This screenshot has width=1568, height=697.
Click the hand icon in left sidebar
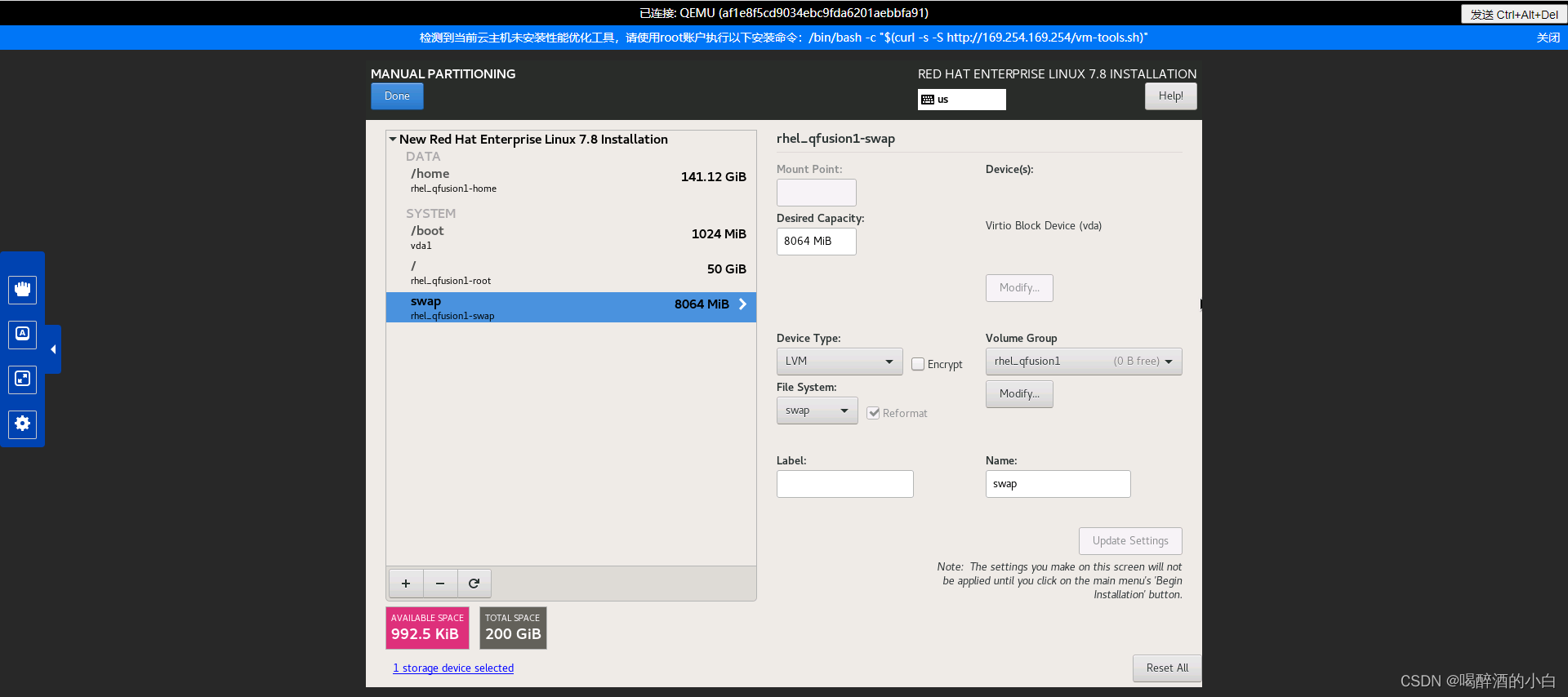pyautogui.click(x=22, y=289)
